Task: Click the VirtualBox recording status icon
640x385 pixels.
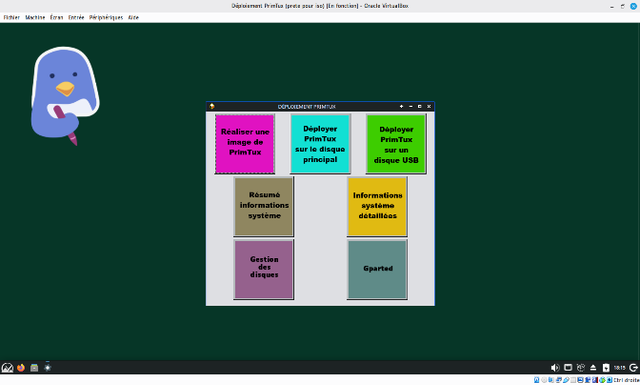Action: pos(588,380)
